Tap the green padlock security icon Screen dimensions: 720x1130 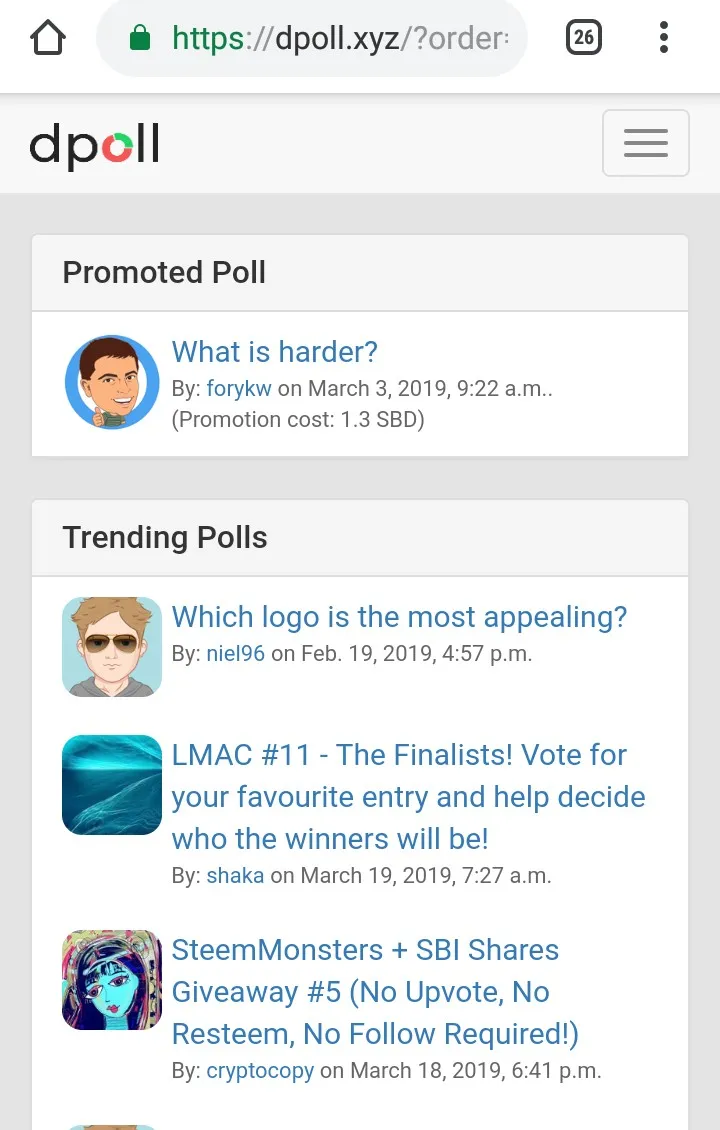(x=140, y=39)
